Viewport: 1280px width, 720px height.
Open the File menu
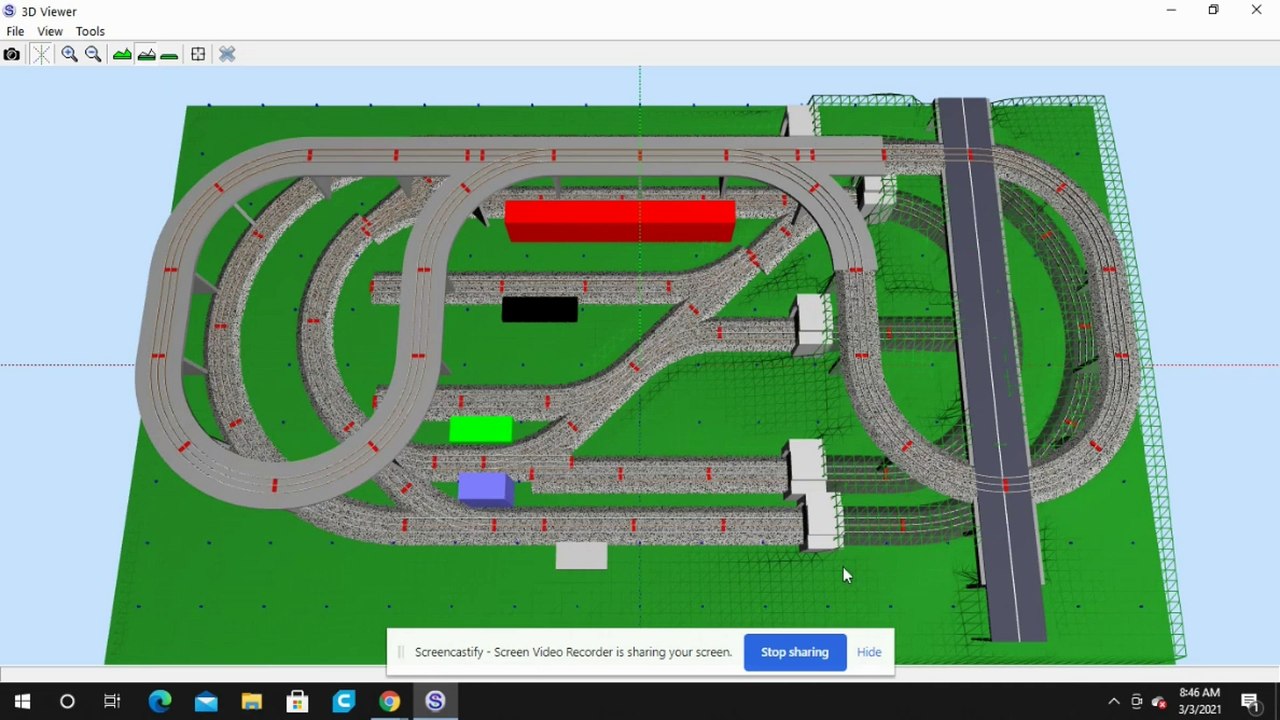tap(15, 31)
